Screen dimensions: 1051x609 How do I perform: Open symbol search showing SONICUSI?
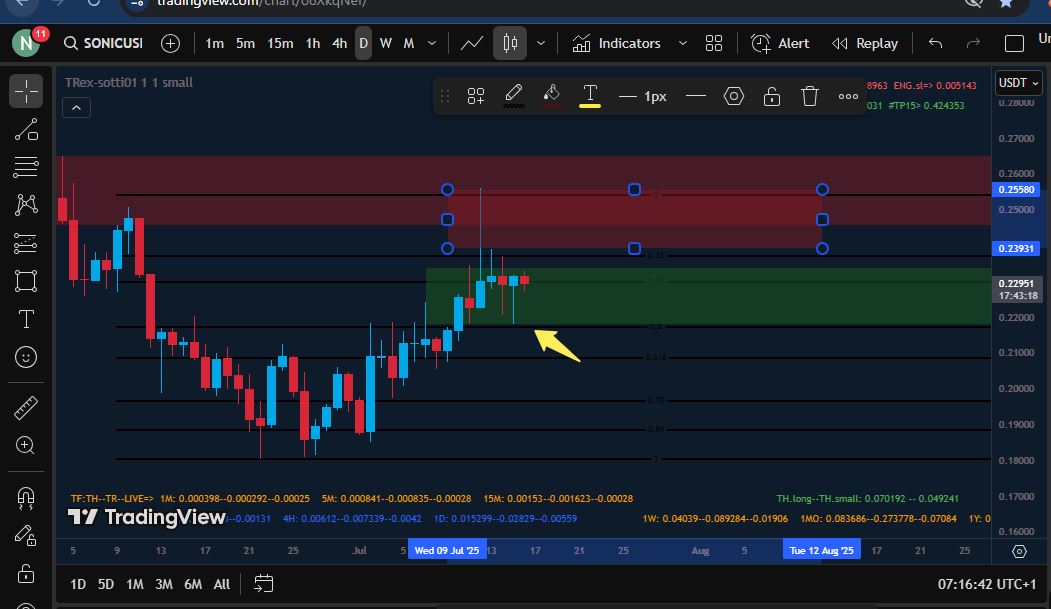(x=103, y=44)
